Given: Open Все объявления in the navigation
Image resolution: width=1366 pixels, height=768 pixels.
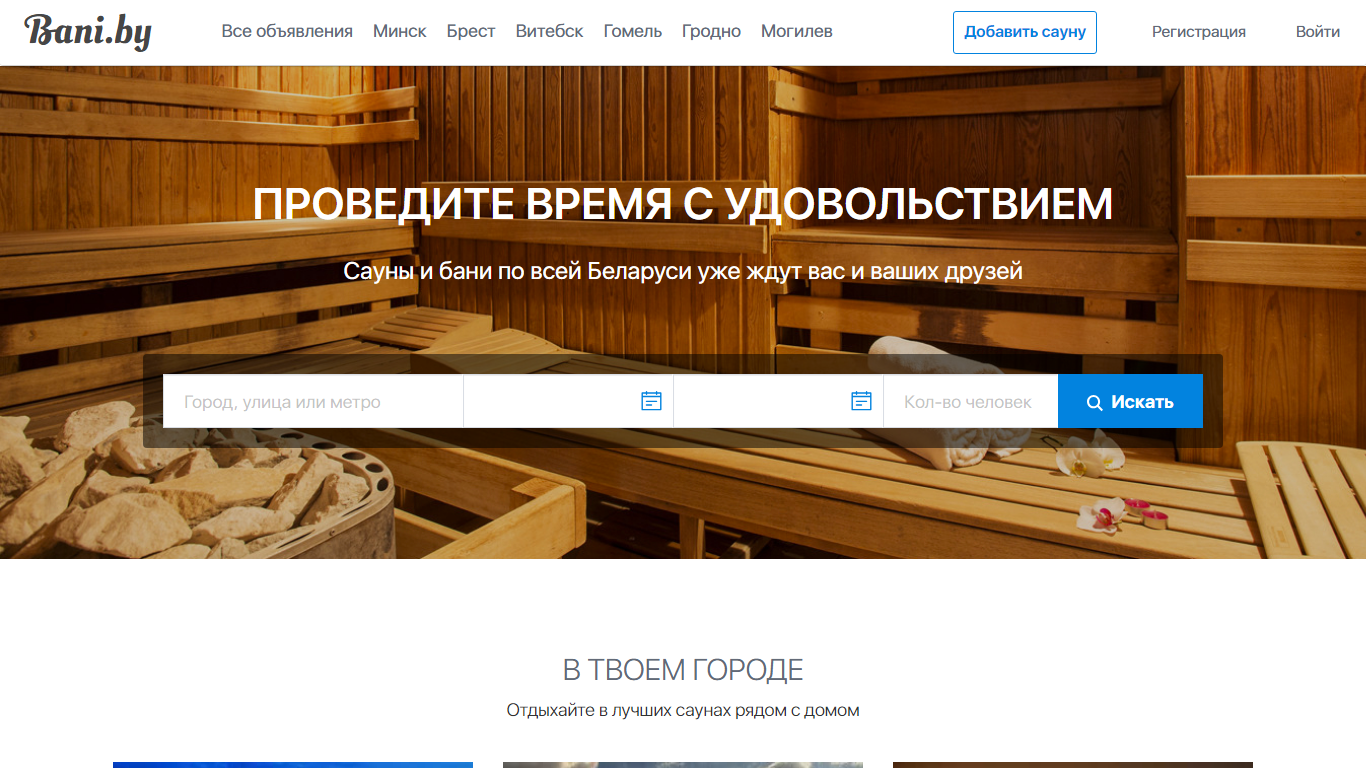Looking at the screenshot, I should (x=287, y=31).
